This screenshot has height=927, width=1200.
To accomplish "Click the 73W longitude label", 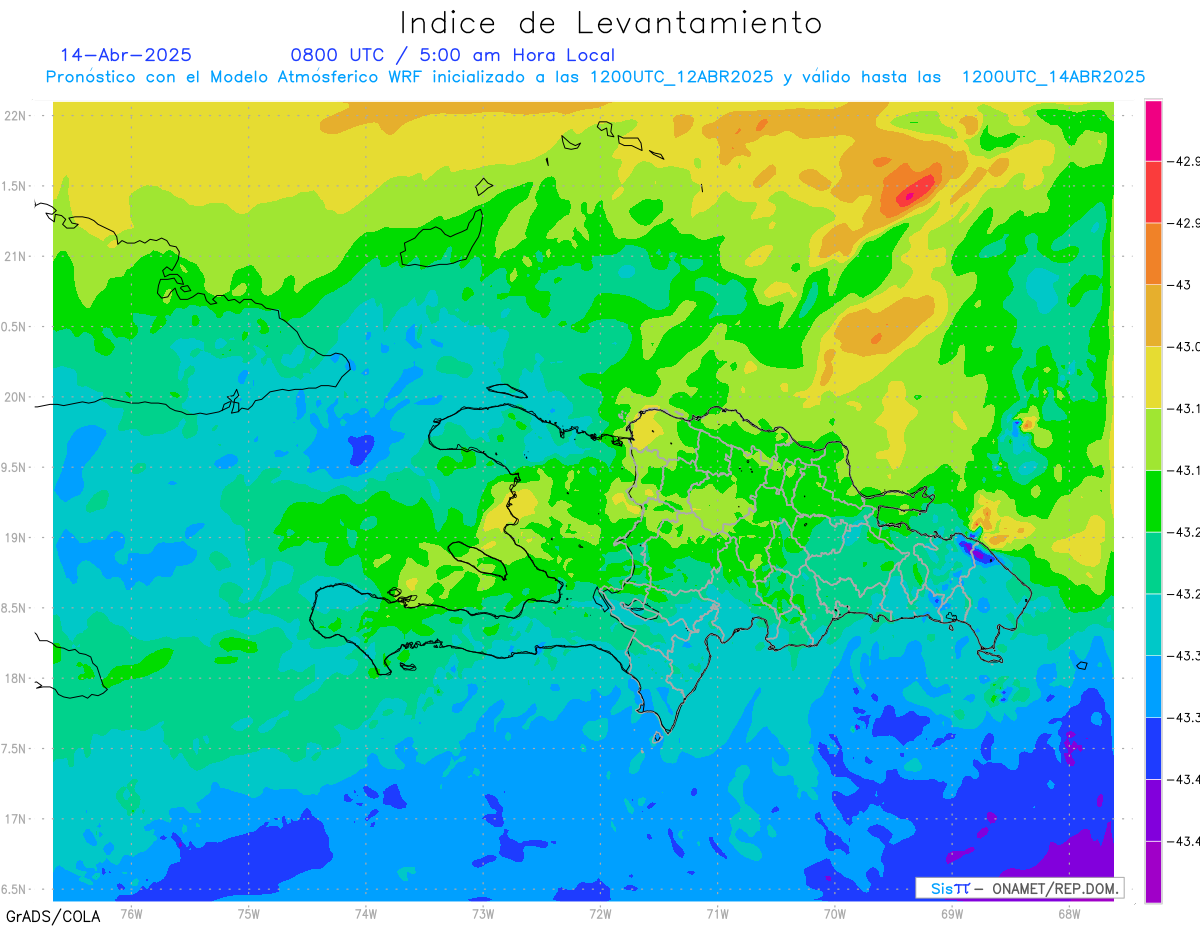I will click(x=482, y=913).
